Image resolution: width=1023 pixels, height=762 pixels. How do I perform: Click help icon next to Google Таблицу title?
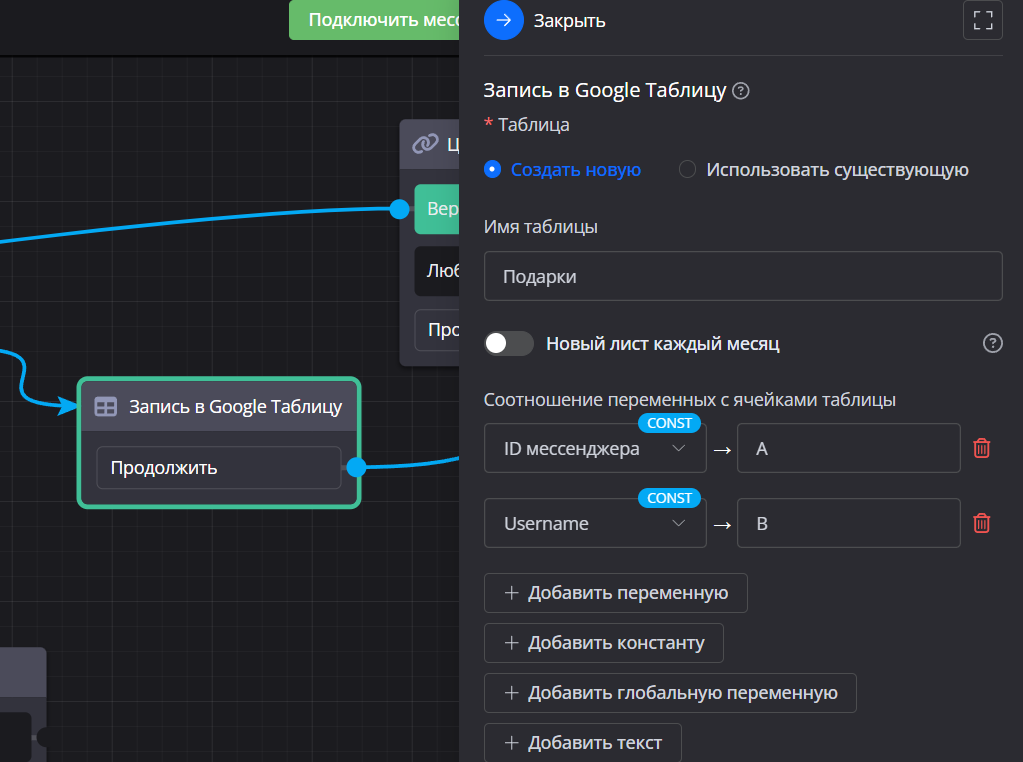click(741, 91)
